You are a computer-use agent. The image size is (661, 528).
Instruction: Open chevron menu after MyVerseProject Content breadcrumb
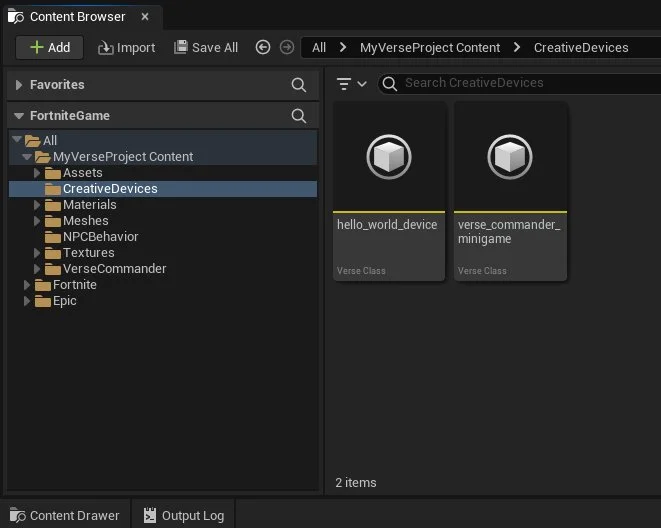pyautogui.click(x=517, y=47)
